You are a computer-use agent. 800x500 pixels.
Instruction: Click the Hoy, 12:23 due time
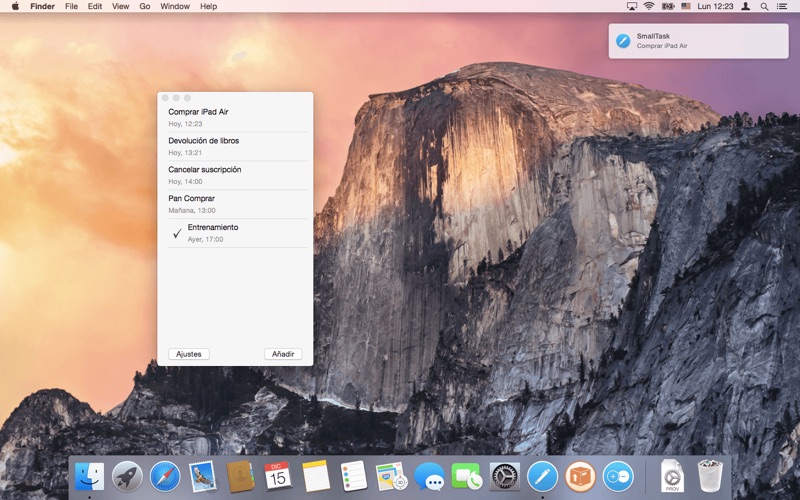[185, 123]
